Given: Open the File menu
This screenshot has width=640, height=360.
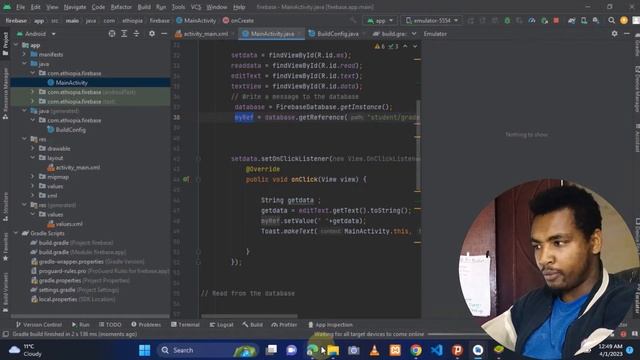Looking at the screenshot, I should (20, 7).
